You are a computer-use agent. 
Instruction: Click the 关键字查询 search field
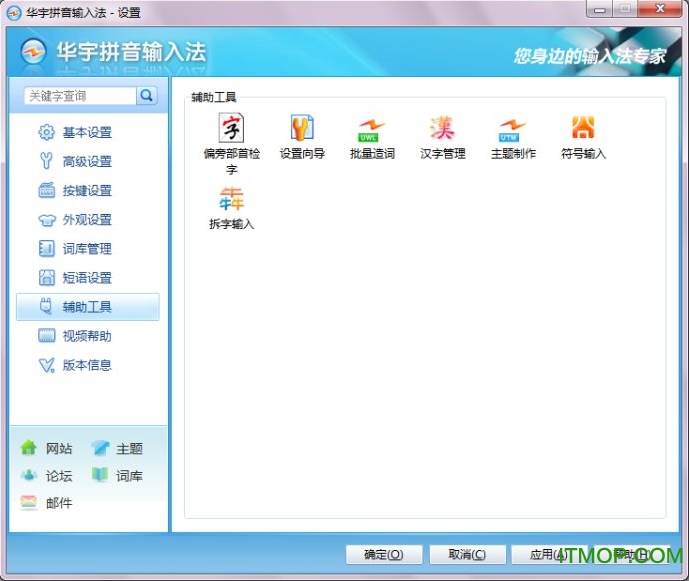pos(80,95)
